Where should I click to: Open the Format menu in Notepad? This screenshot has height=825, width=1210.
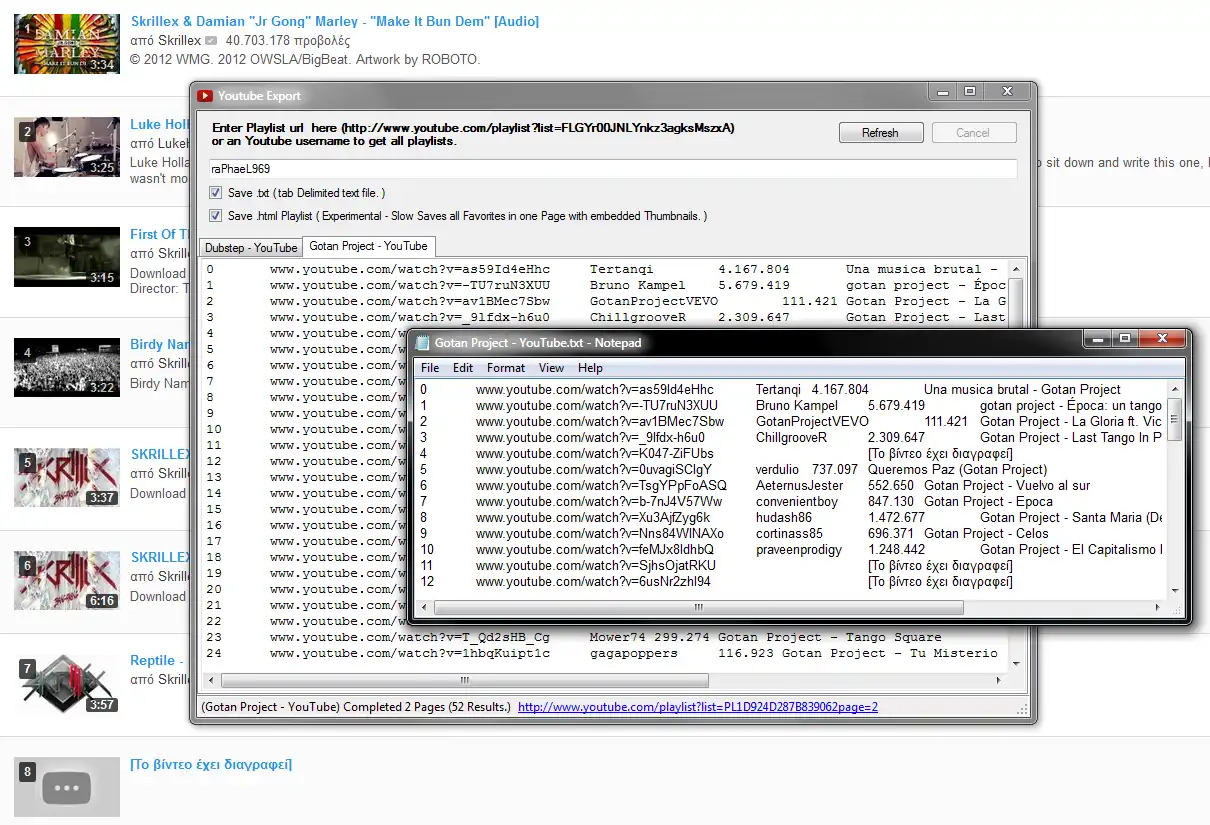(x=506, y=368)
